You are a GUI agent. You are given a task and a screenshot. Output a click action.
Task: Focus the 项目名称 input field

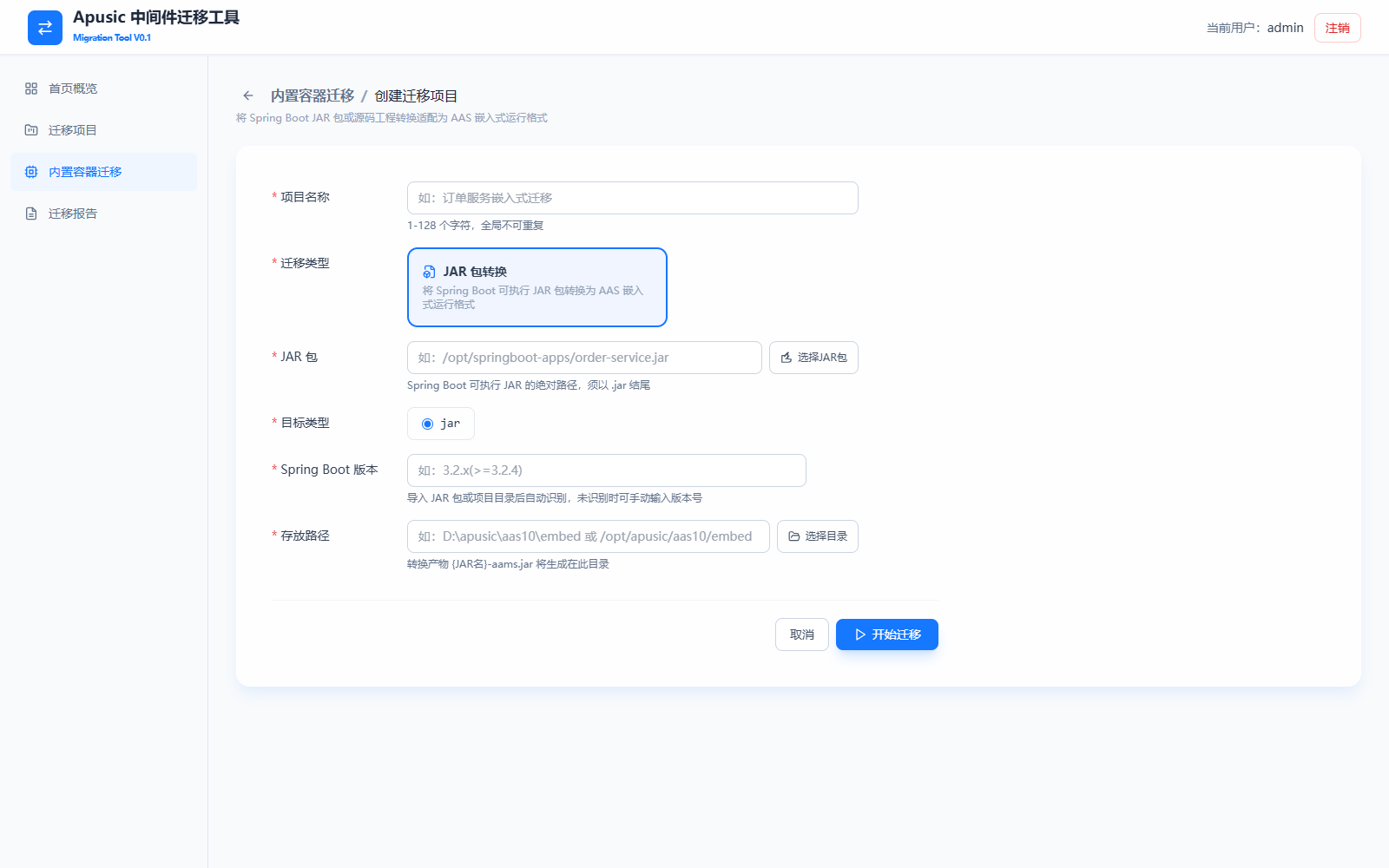click(x=633, y=198)
